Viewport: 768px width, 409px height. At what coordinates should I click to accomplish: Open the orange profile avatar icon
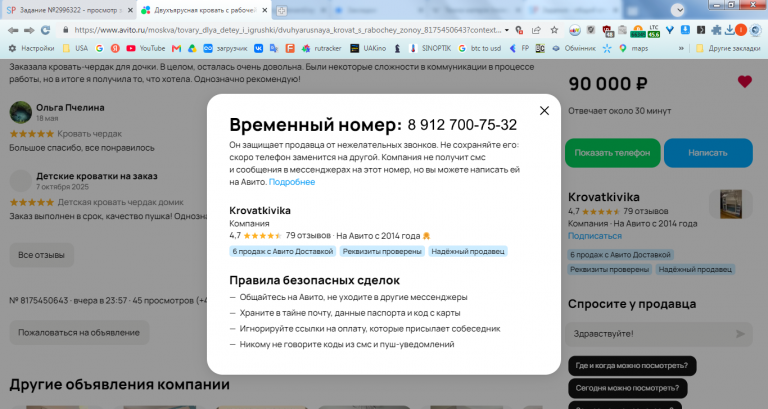pos(741,30)
